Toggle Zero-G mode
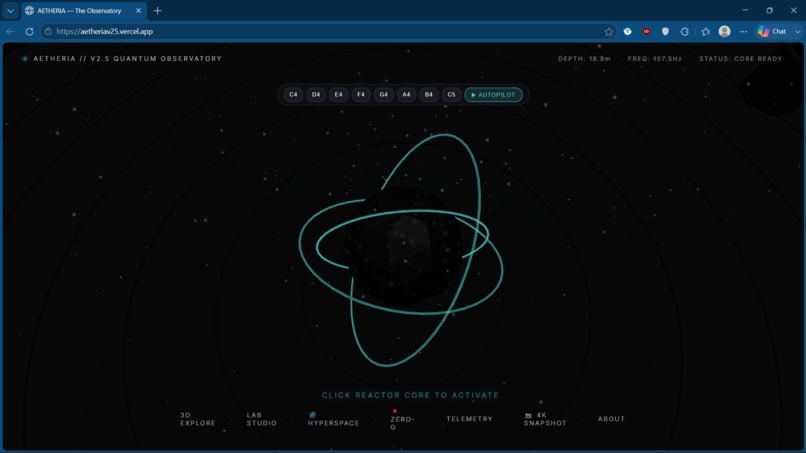The height and width of the screenshot is (453, 806). tap(402, 420)
